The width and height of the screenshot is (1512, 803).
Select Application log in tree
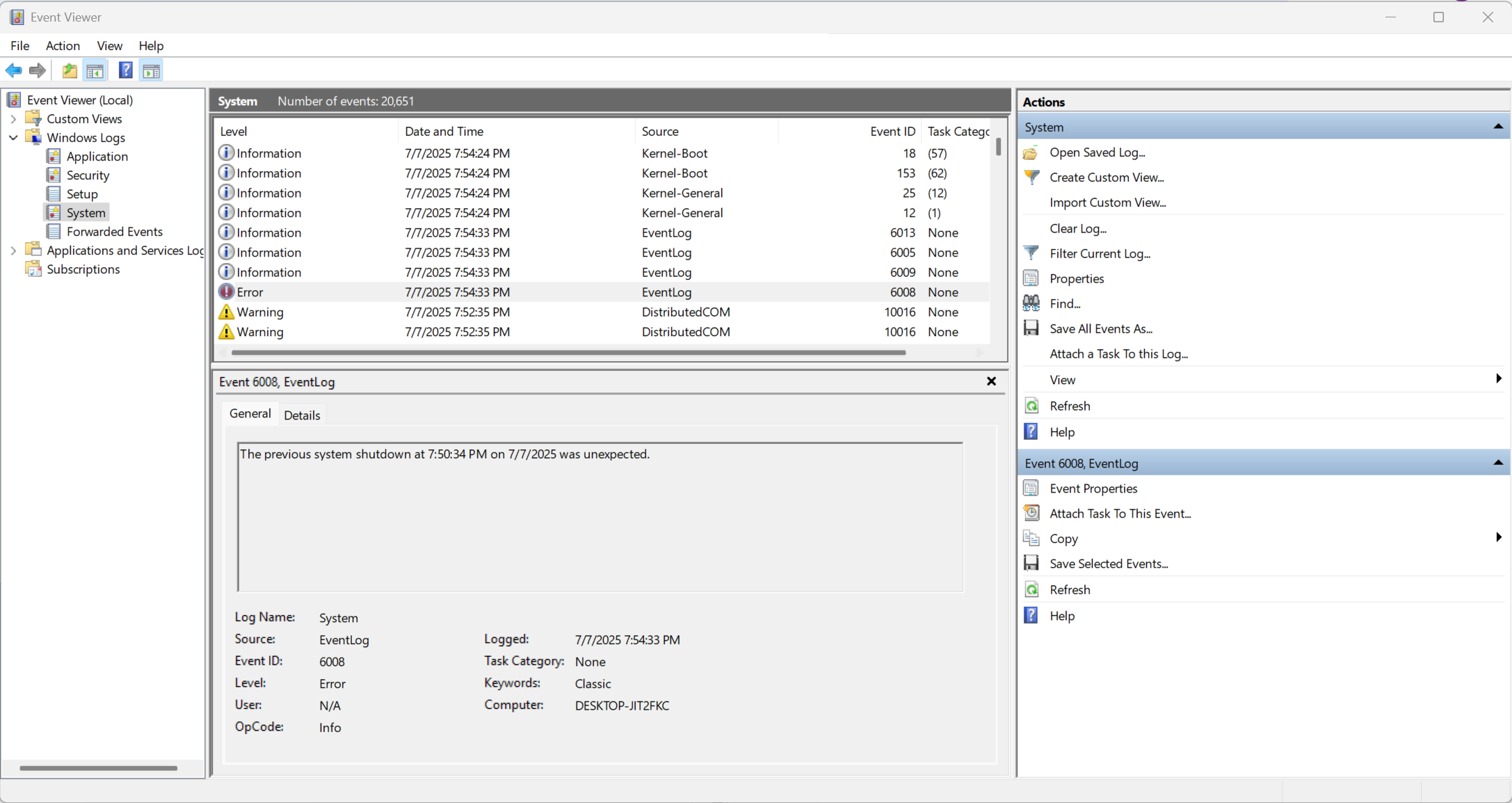tap(97, 157)
